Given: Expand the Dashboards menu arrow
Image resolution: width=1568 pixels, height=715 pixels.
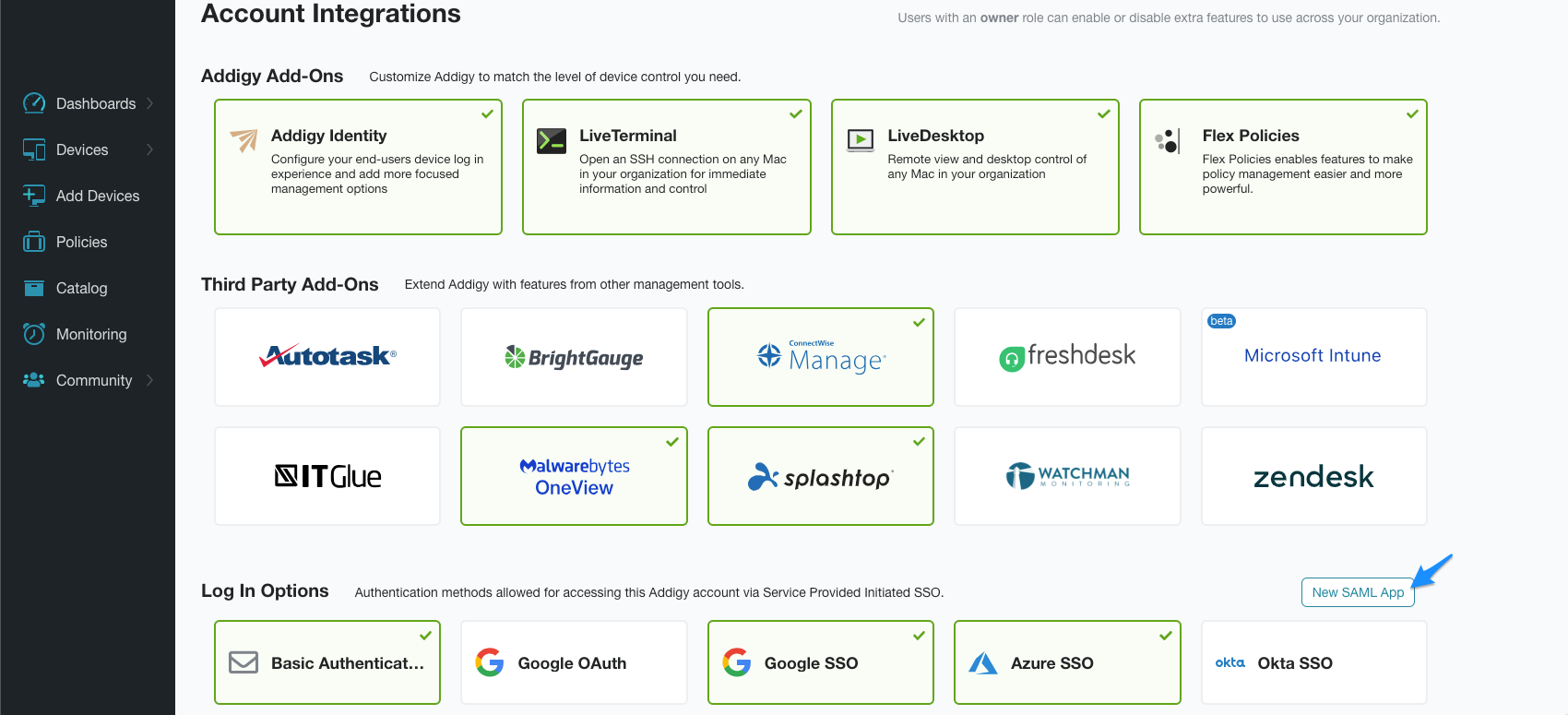Looking at the screenshot, I should click(153, 103).
